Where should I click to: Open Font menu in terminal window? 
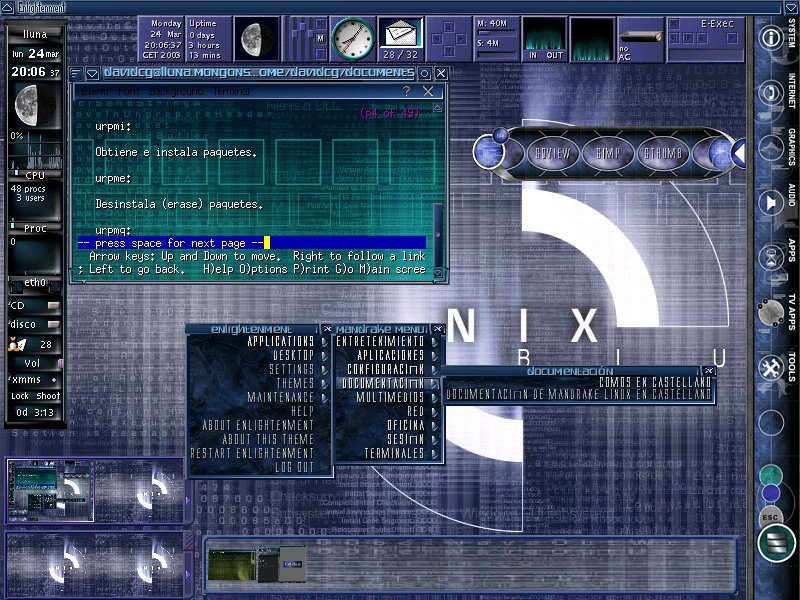click(128, 91)
